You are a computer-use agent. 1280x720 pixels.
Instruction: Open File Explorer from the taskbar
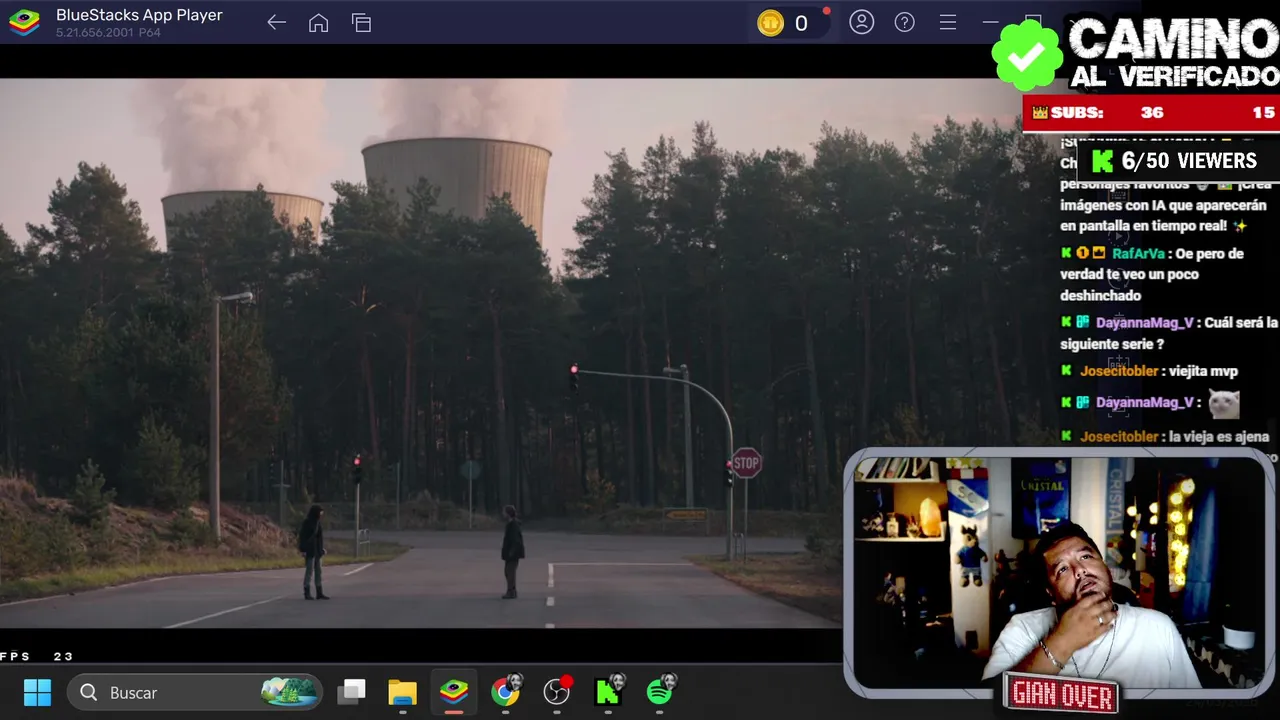[x=402, y=692]
